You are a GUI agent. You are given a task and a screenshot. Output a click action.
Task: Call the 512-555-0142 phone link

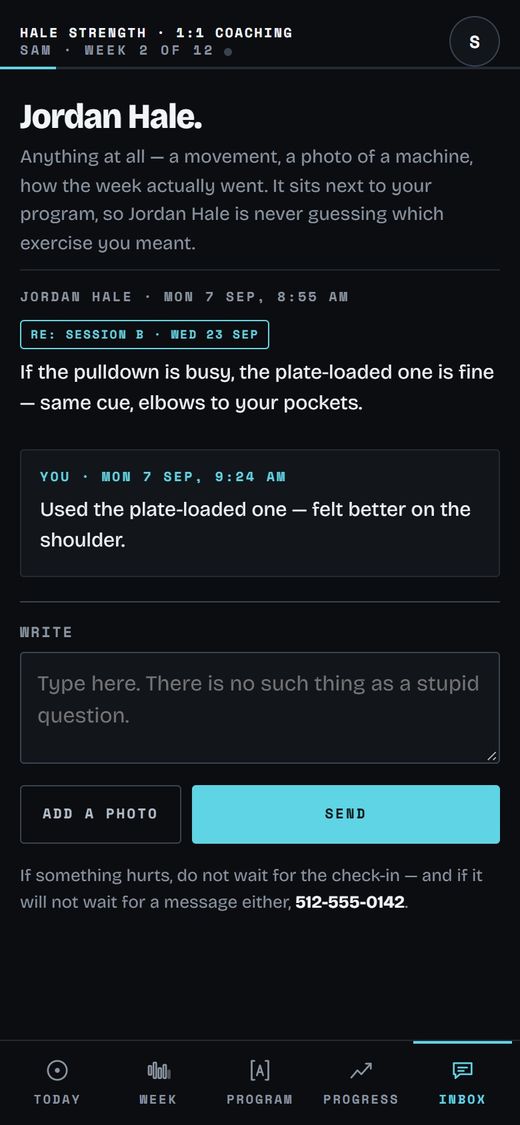click(350, 902)
